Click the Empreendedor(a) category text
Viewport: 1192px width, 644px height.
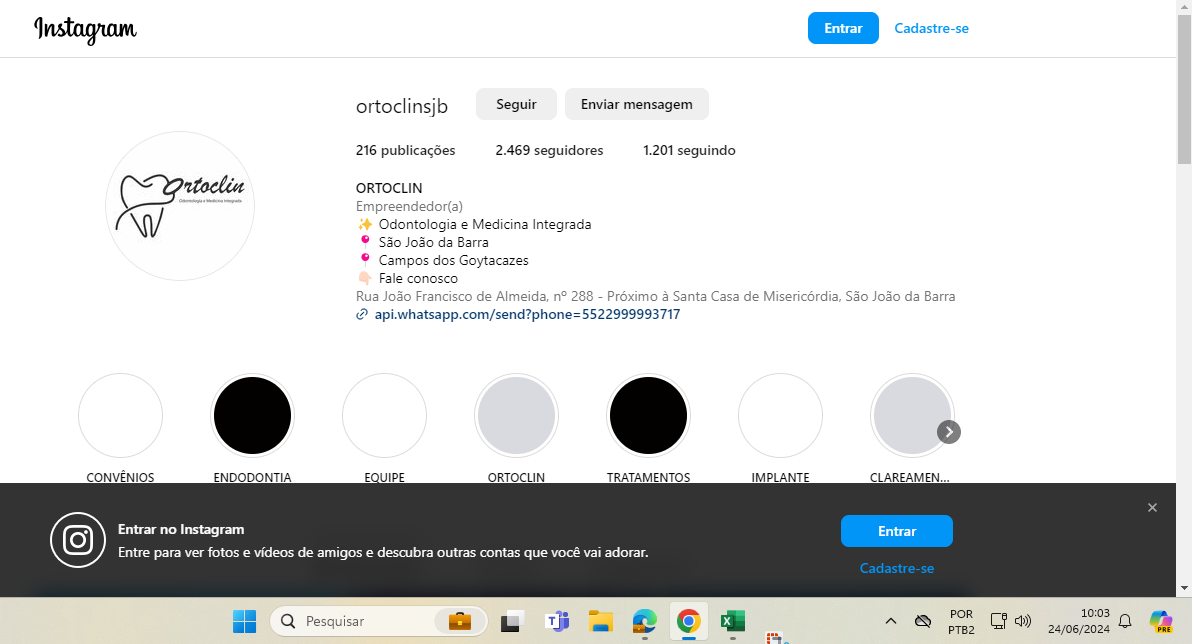(409, 206)
